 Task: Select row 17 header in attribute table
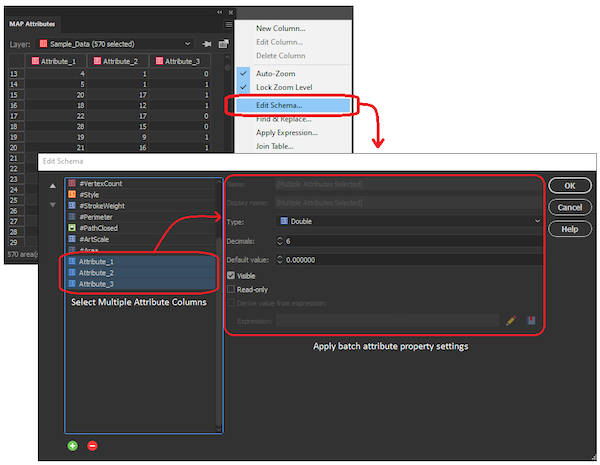pyautogui.click(x=16, y=116)
